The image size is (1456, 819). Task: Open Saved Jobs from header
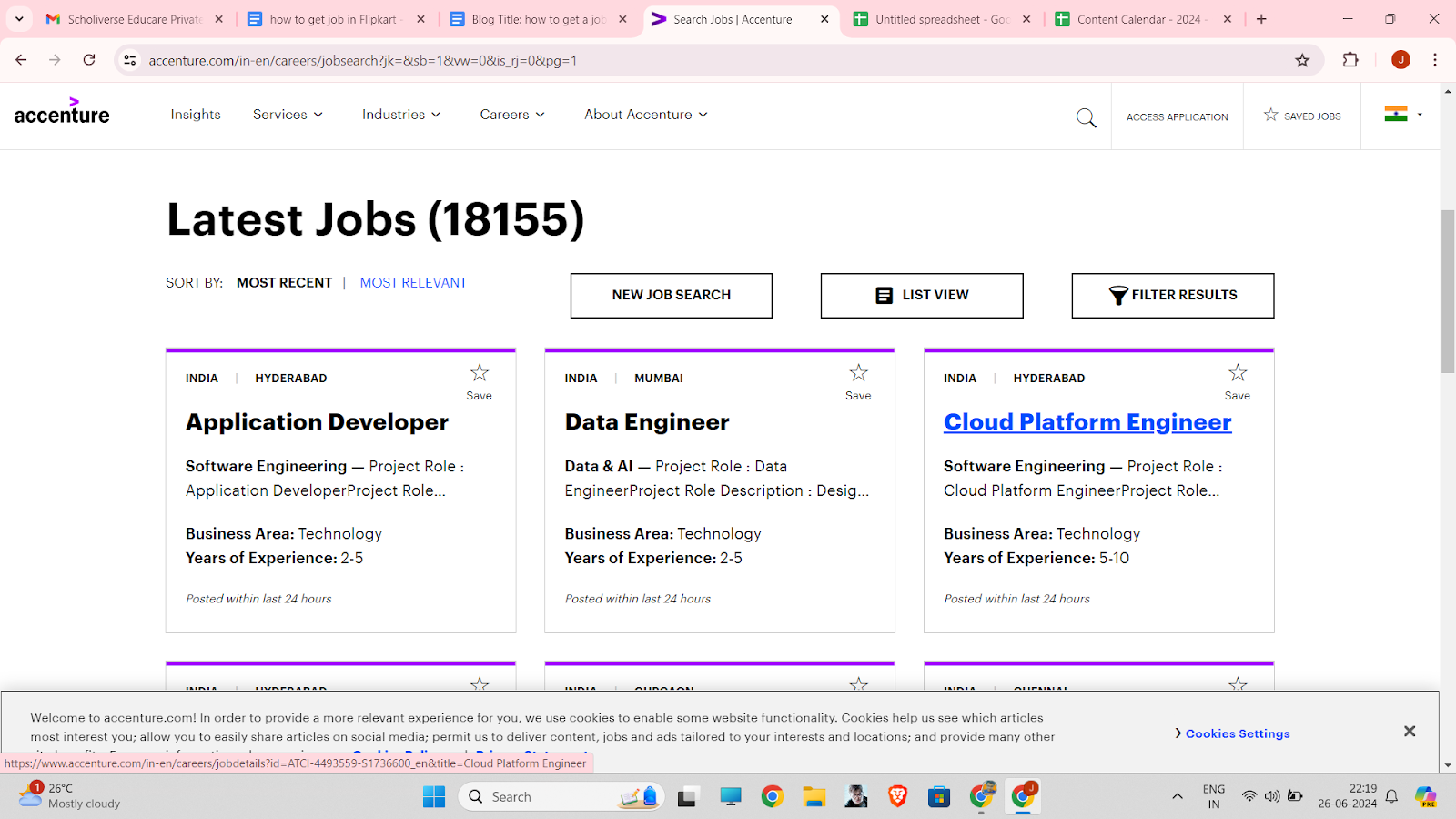click(1302, 116)
